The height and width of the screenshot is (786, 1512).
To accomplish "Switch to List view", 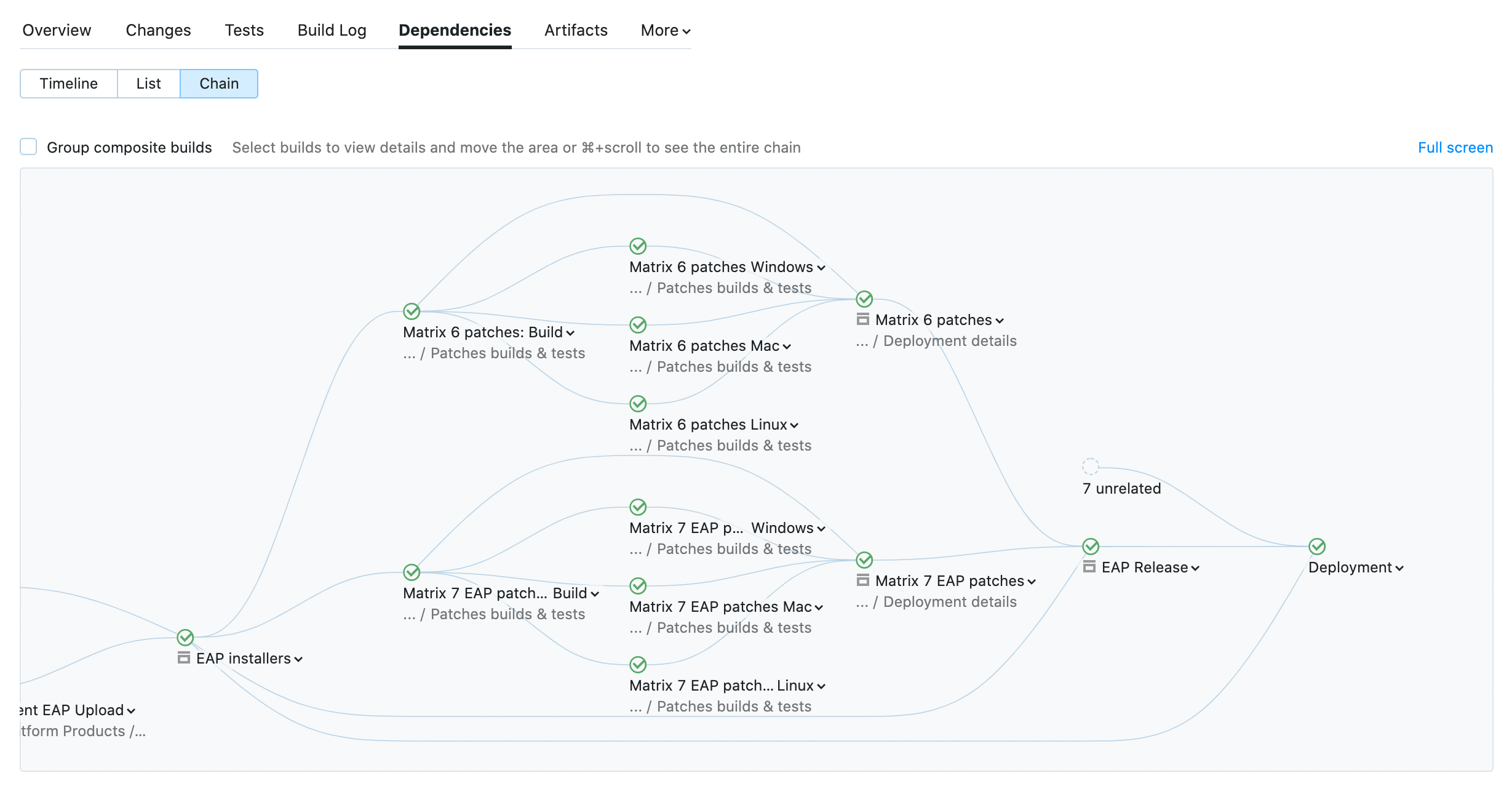I will tap(148, 84).
